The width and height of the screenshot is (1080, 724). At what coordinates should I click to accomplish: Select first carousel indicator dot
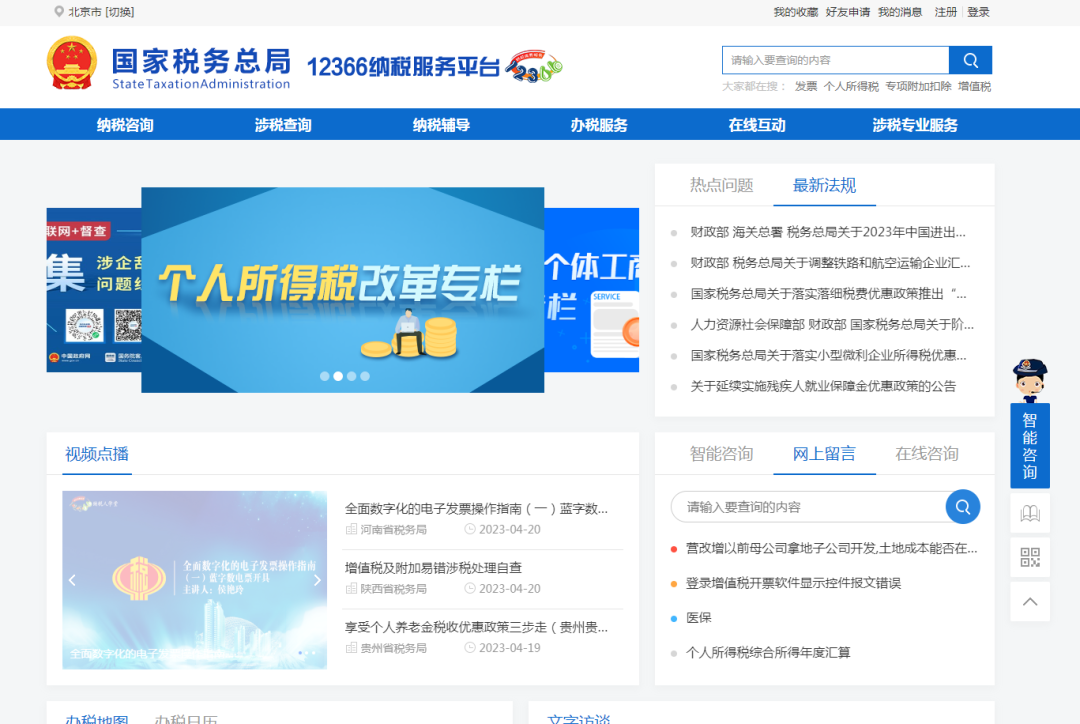pyautogui.click(x=324, y=376)
